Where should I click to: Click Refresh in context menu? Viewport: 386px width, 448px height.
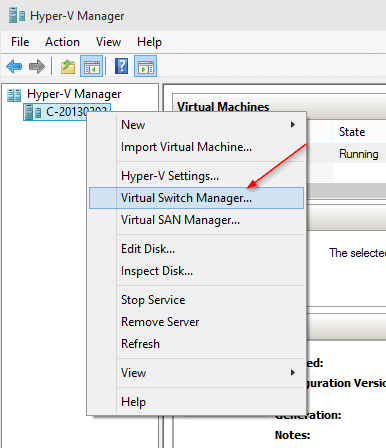pos(197,344)
